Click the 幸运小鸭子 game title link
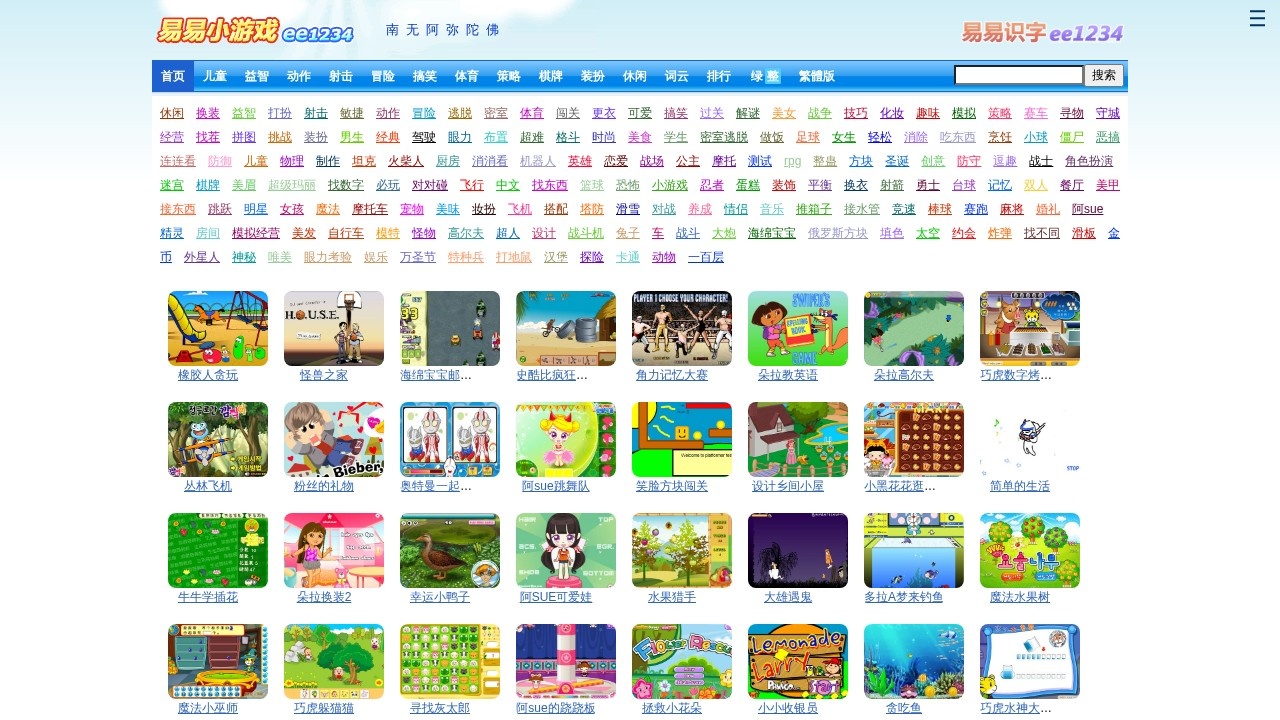The height and width of the screenshot is (720, 1280). point(440,597)
